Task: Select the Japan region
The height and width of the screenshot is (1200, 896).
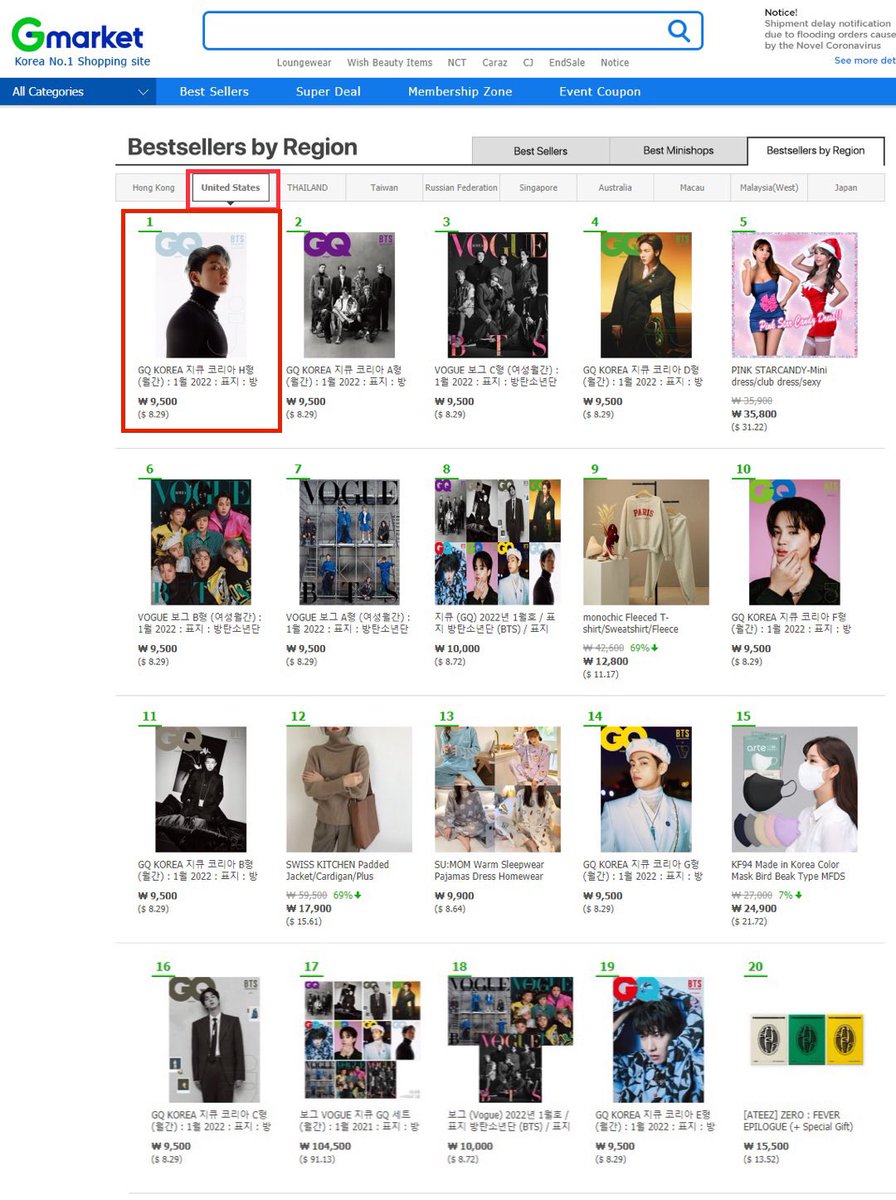Action: pyautogui.click(x=846, y=188)
